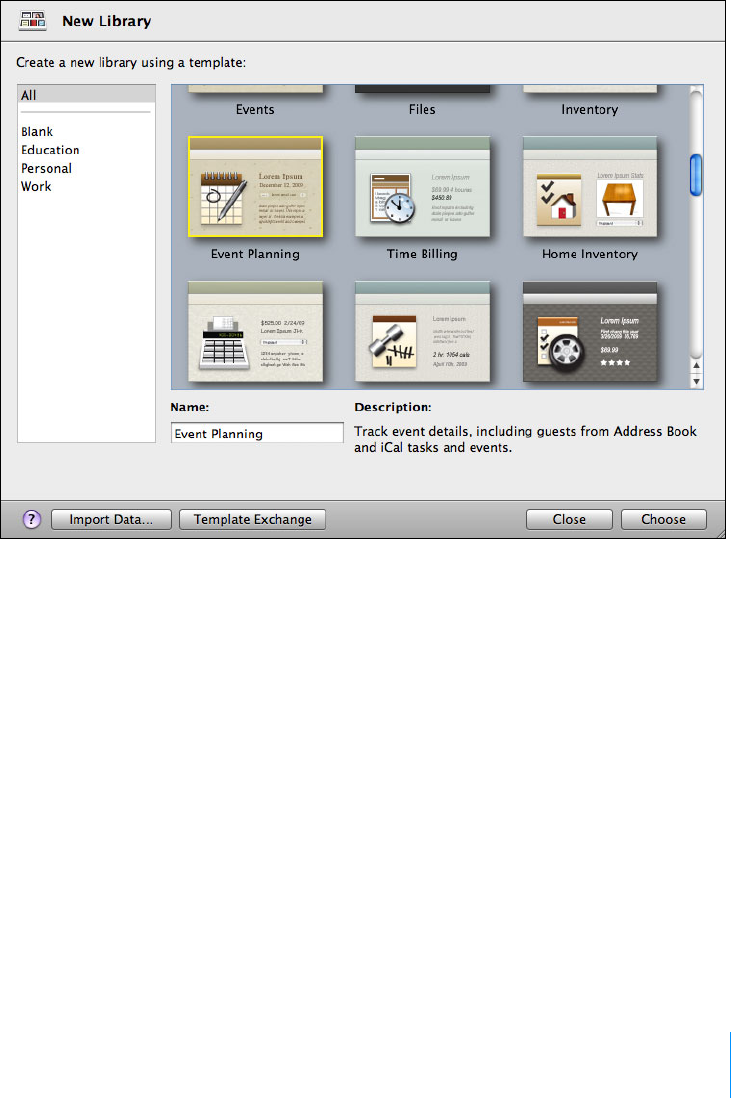Click the Files template label

pos(422,109)
